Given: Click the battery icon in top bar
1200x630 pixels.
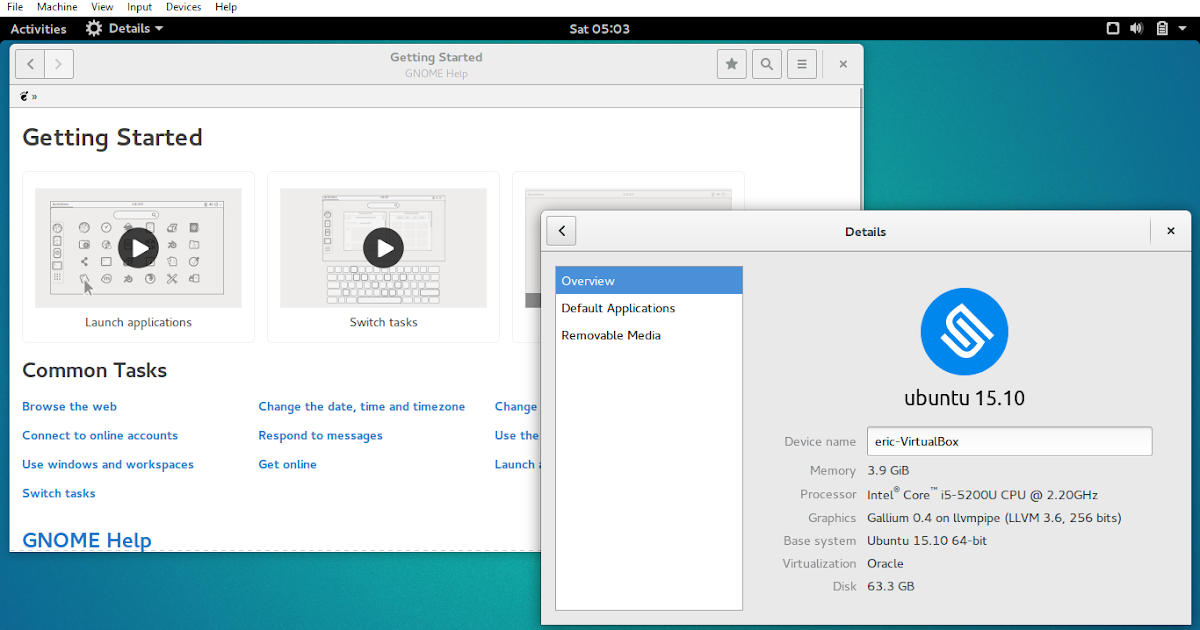Looking at the screenshot, I should (x=1163, y=28).
